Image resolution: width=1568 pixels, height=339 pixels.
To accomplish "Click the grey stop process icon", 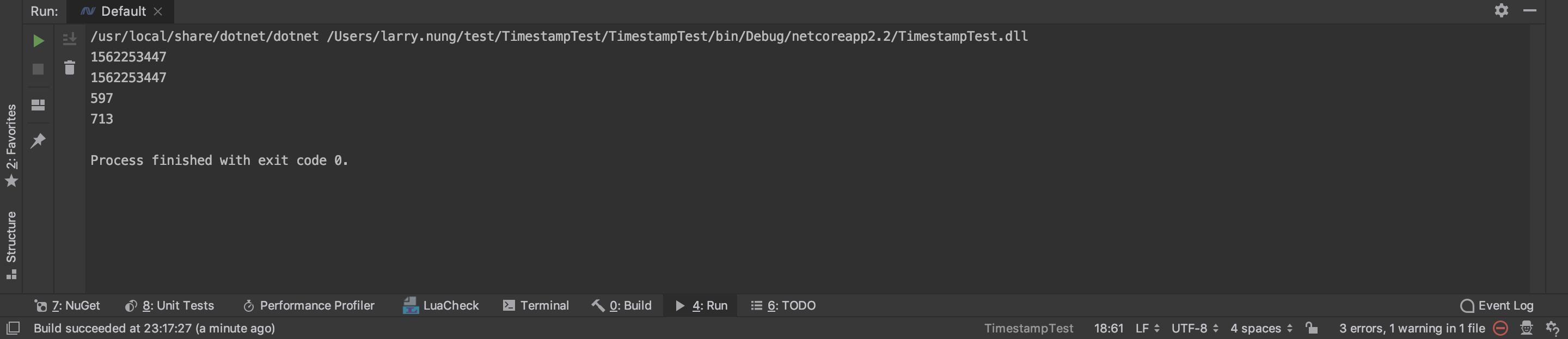I will pyautogui.click(x=38, y=70).
